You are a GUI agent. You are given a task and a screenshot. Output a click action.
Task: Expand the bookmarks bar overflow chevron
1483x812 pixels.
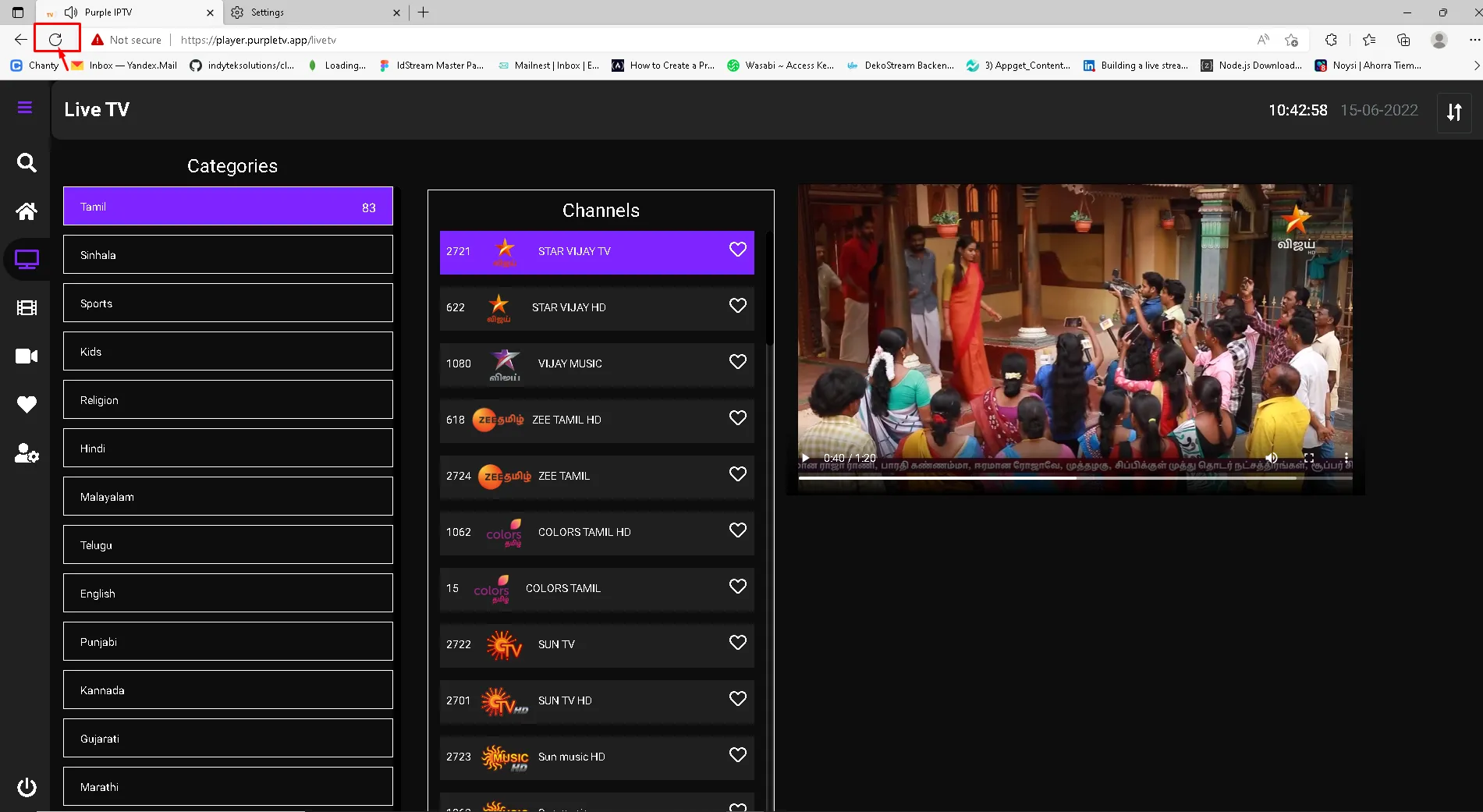coord(1476,66)
